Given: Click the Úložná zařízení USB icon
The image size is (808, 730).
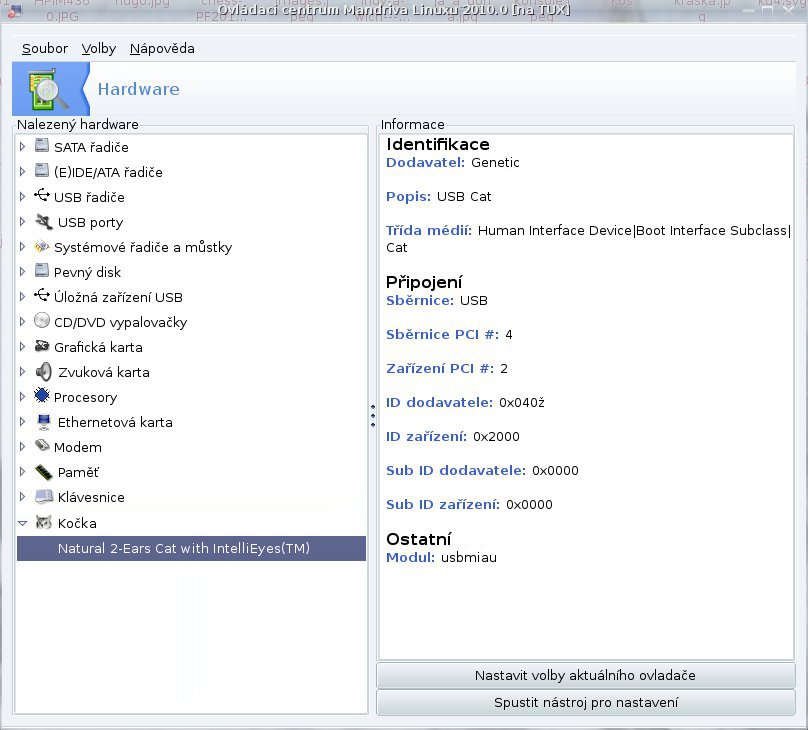Looking at the screenshot, I should tap(42, 295).
